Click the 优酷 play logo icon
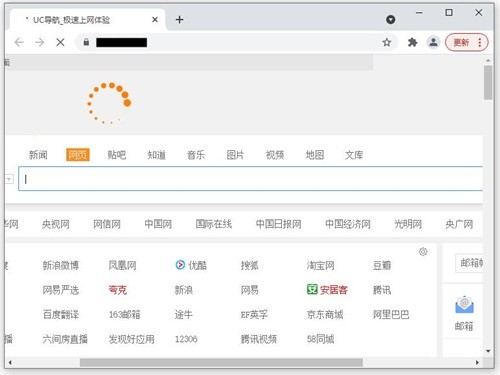The height and width of the screenshot is (375, 500). 180,265
